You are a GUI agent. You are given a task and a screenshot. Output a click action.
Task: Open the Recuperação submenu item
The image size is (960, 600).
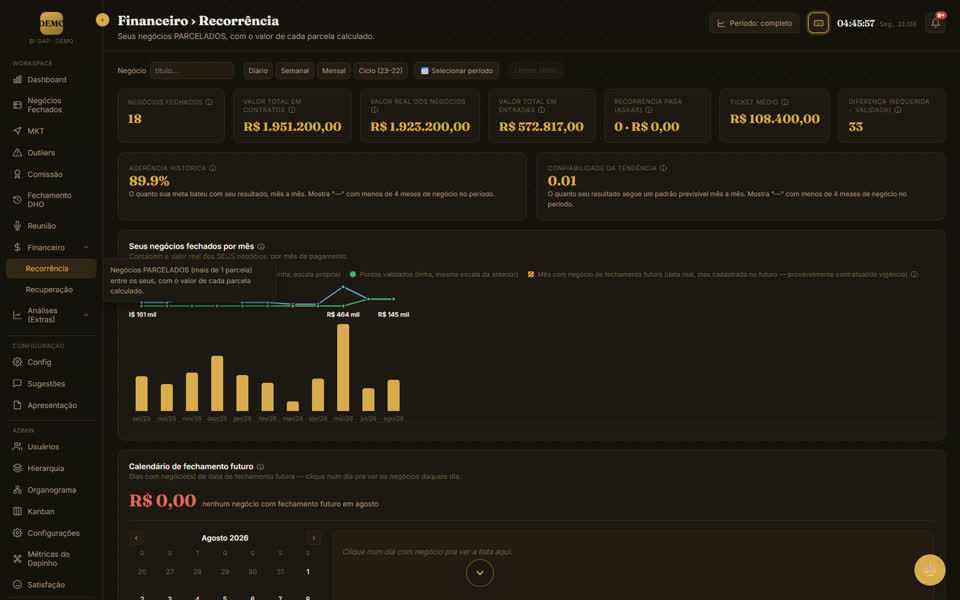click(51, 290)
